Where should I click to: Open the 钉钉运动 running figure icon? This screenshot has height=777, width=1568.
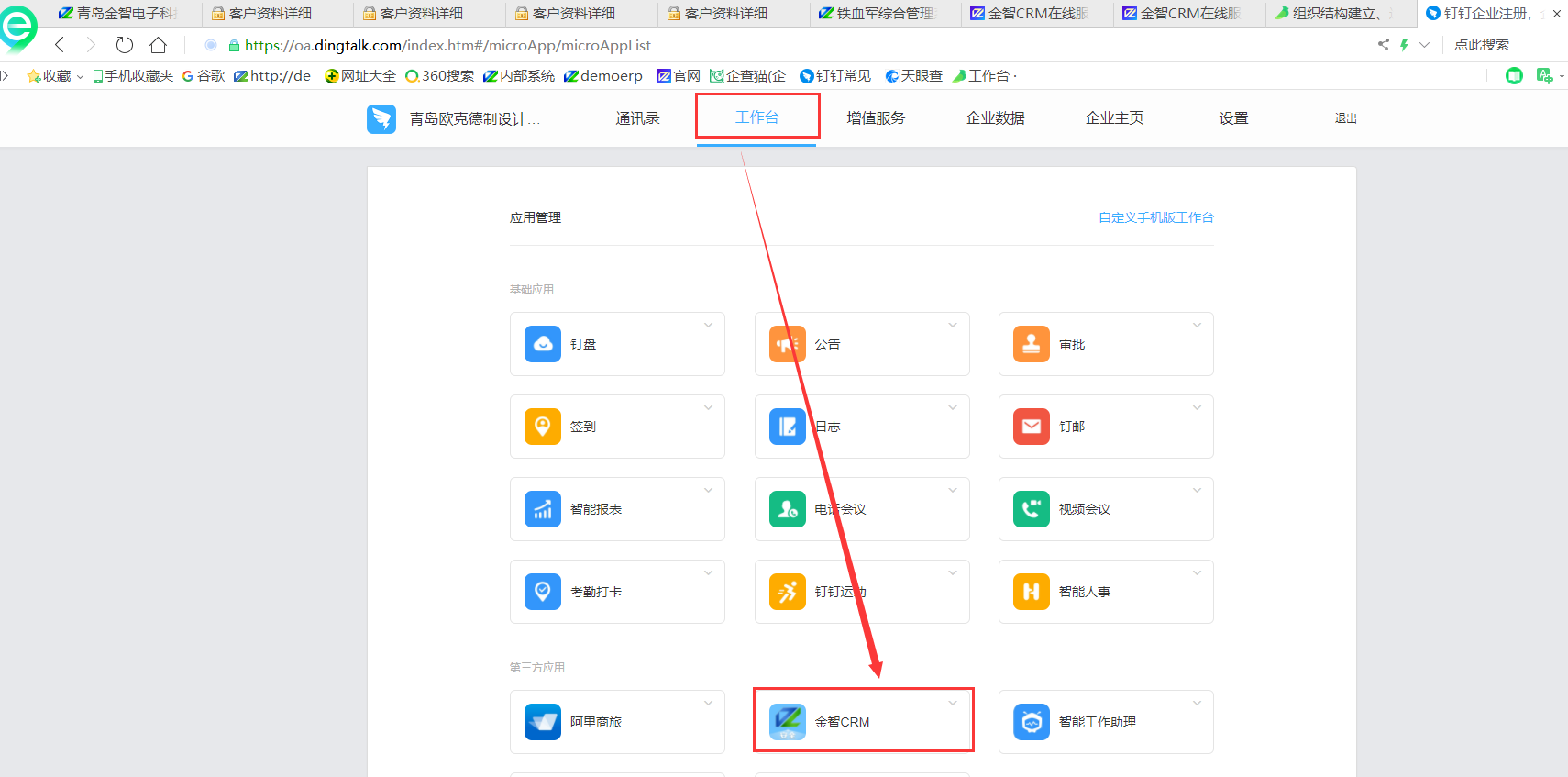pos(787,592)
